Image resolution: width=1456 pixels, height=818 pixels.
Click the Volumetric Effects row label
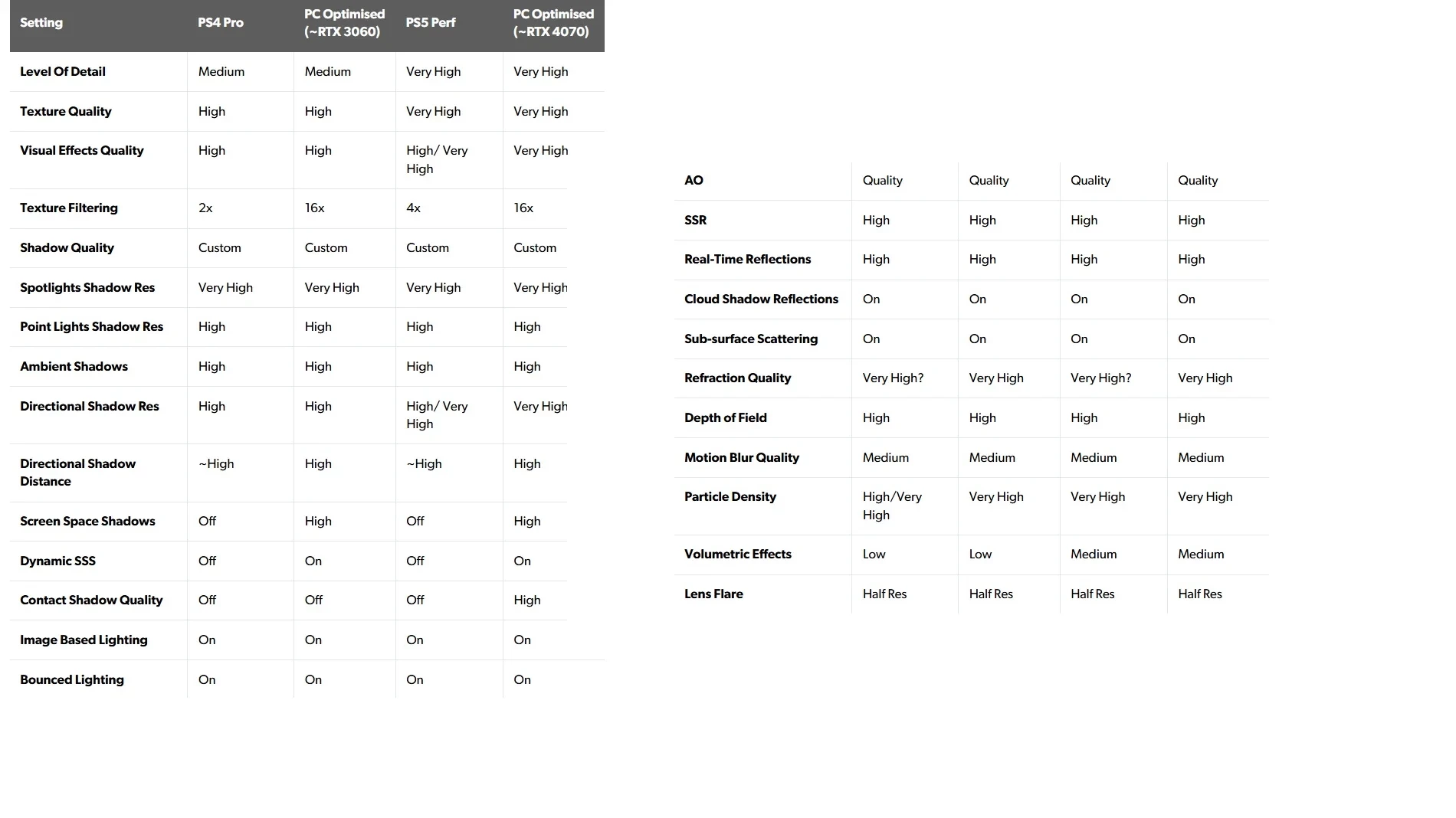(737, 555)
